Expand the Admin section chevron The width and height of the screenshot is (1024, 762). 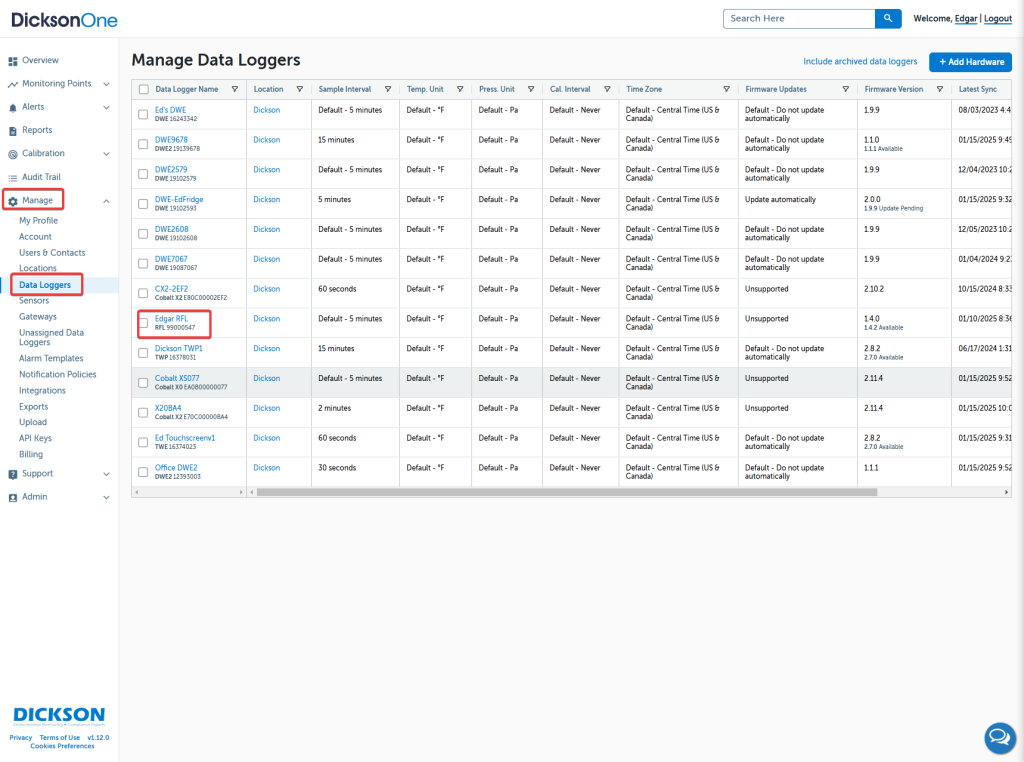[x=106, y=497]
